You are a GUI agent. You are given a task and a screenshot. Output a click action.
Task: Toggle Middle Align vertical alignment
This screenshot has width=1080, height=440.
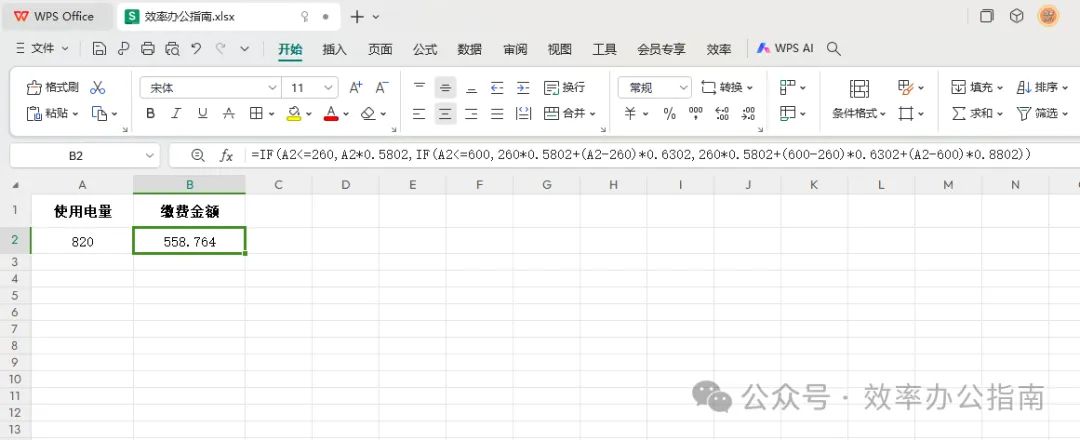click(445, 87)
